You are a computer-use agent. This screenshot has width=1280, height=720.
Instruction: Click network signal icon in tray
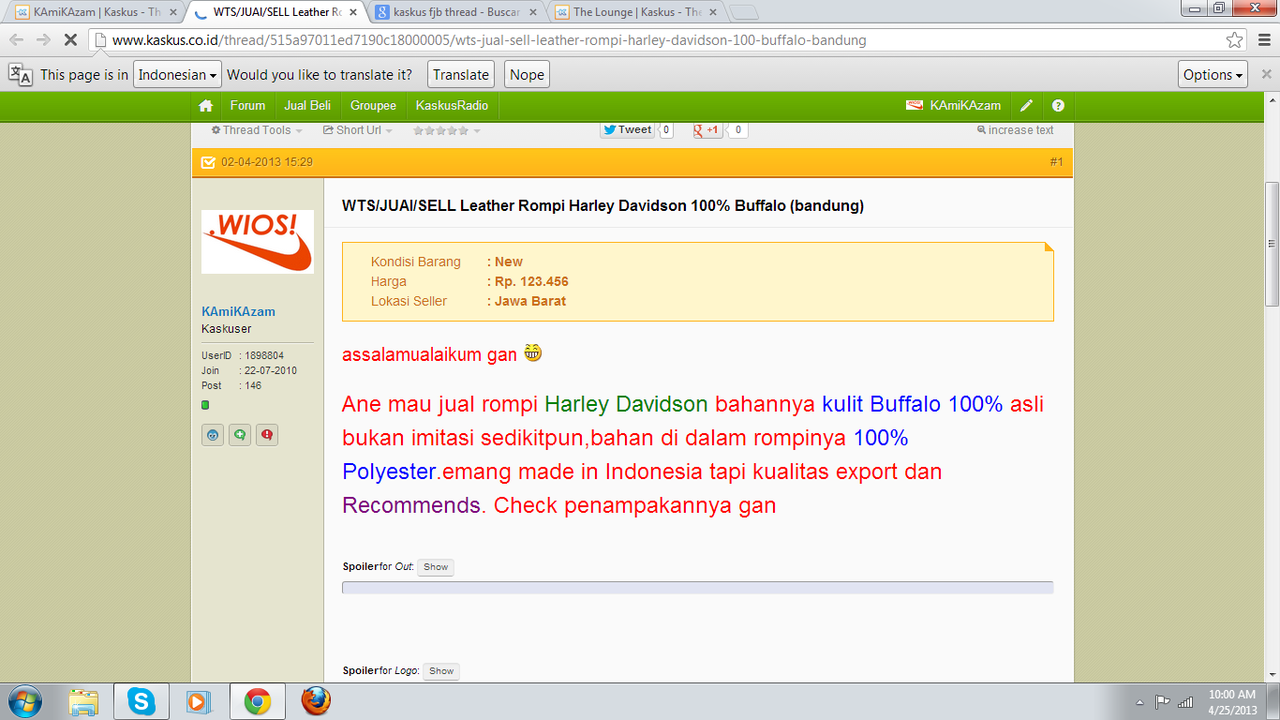point(1186,702)
